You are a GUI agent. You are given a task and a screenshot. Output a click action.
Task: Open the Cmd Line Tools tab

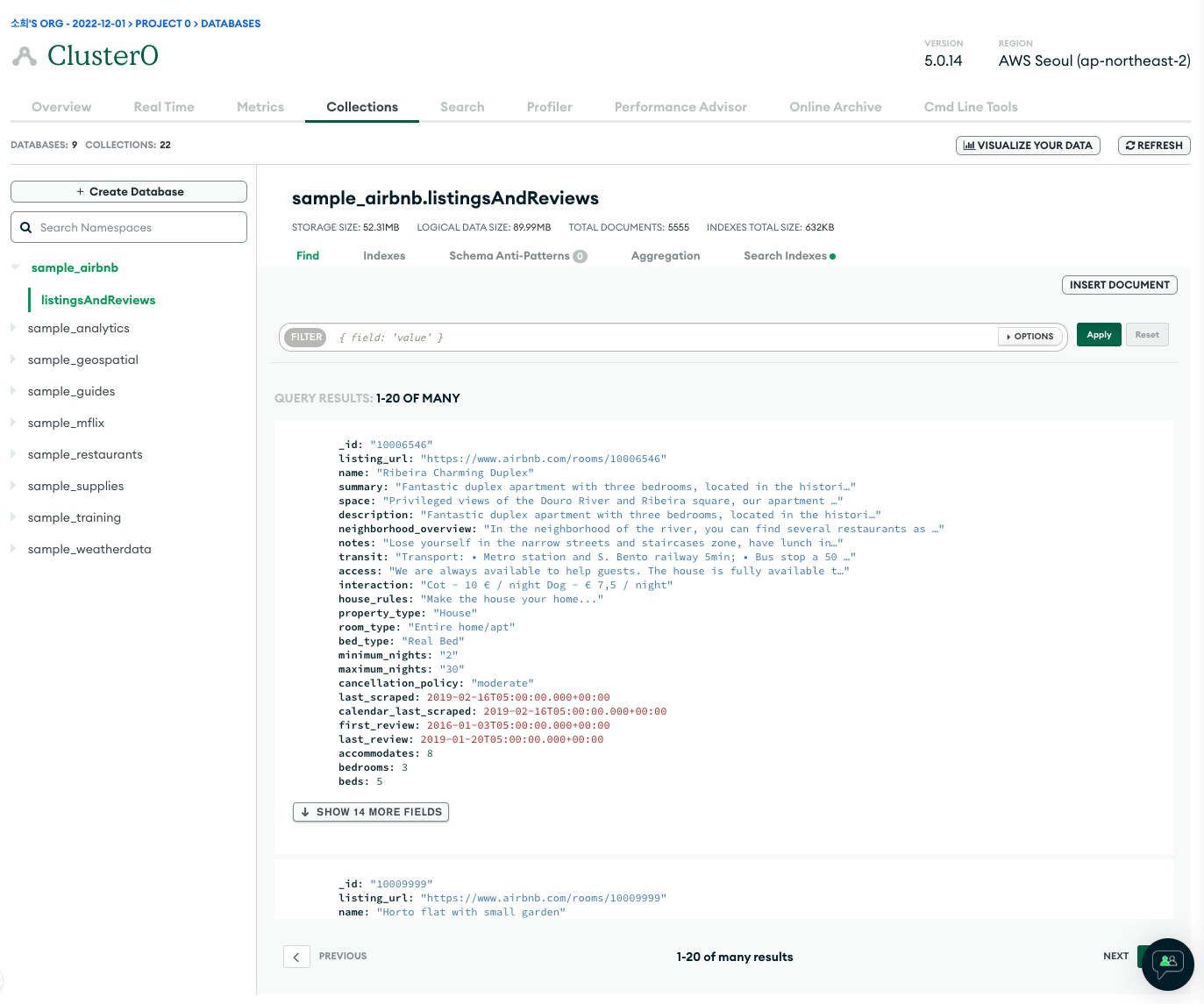(971, 107)
